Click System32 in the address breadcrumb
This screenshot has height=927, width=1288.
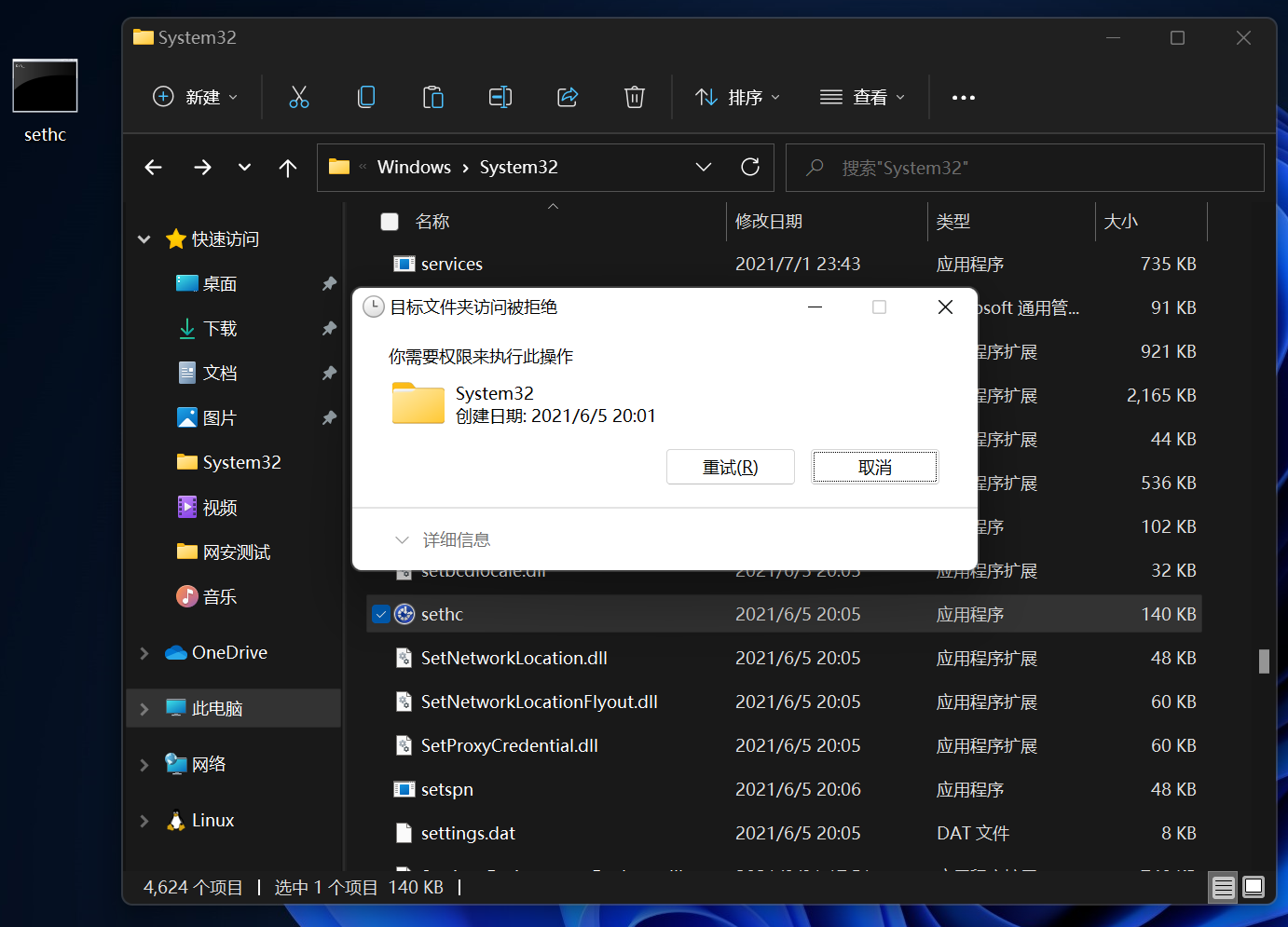(519, 167)
